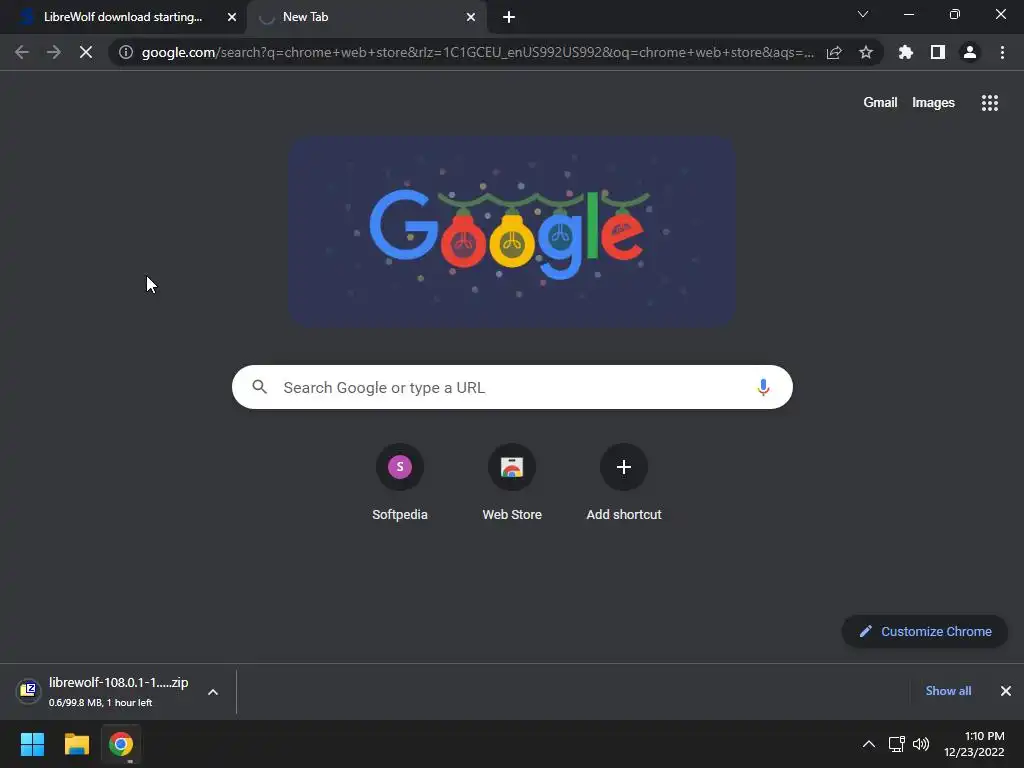Open the Softpedia shortcut
Screen dimensions: 1024x768
[400, 482]
